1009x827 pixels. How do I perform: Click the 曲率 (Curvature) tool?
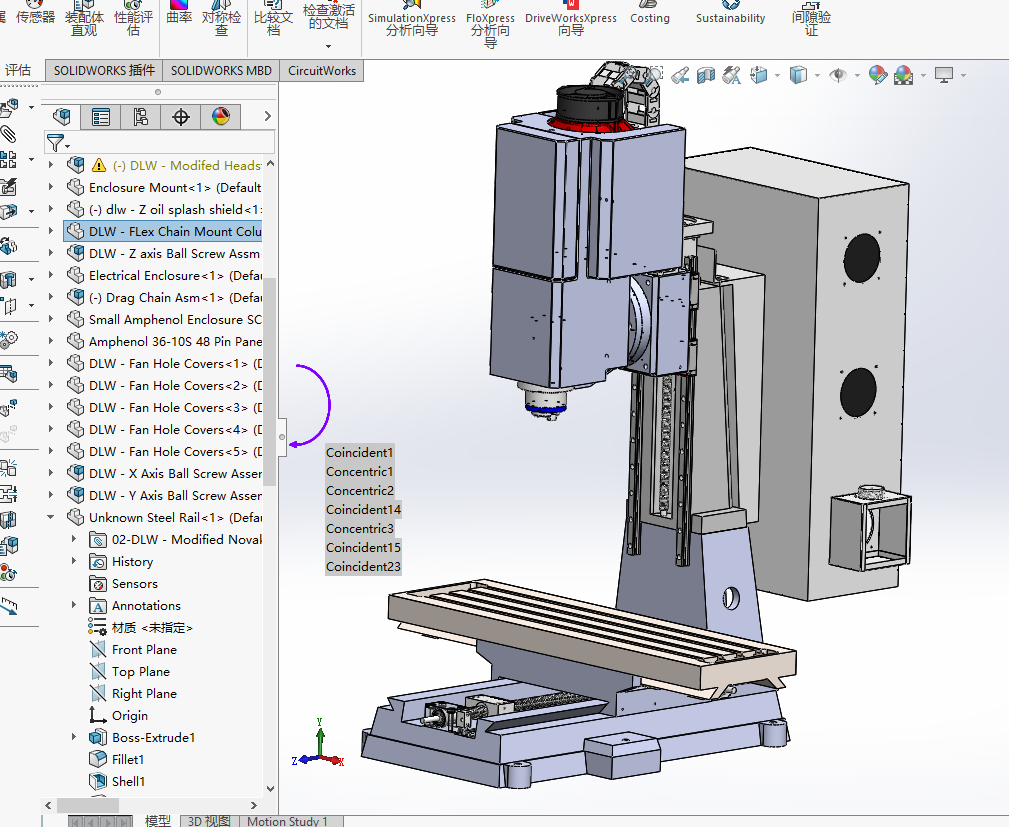[179, 13]
